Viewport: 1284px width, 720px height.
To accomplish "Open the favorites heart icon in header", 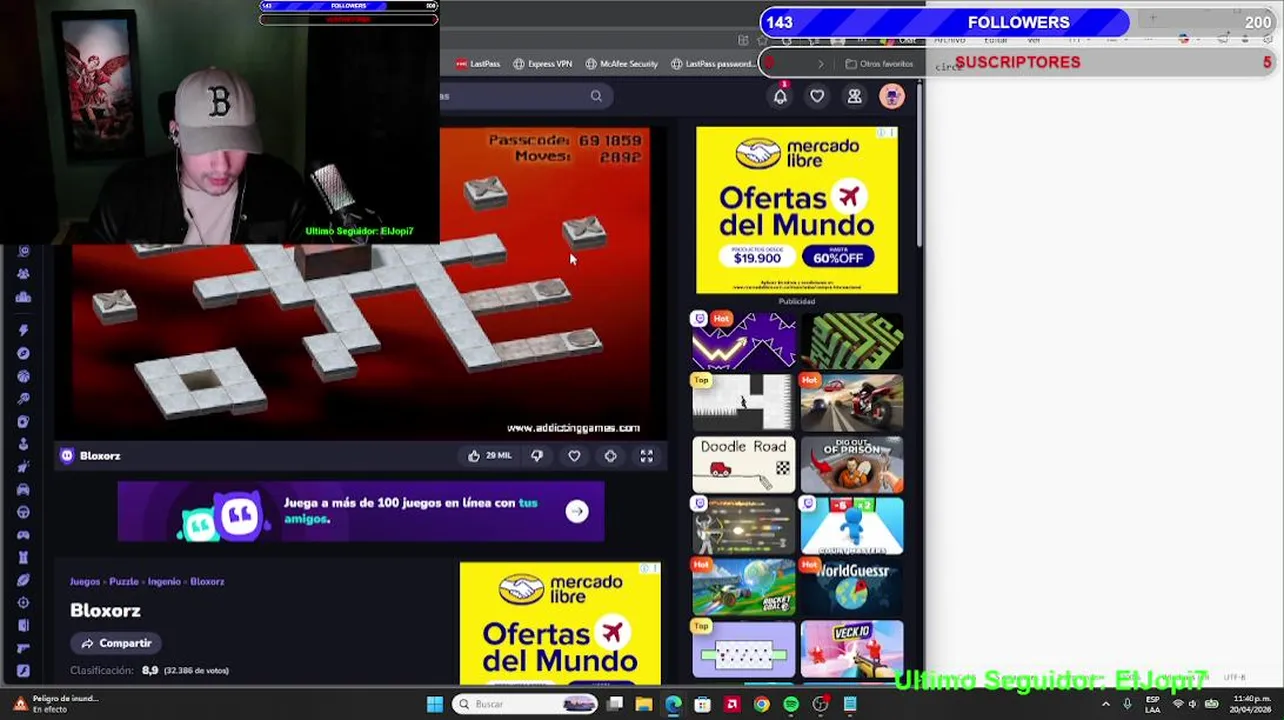I will pos(817,96).
